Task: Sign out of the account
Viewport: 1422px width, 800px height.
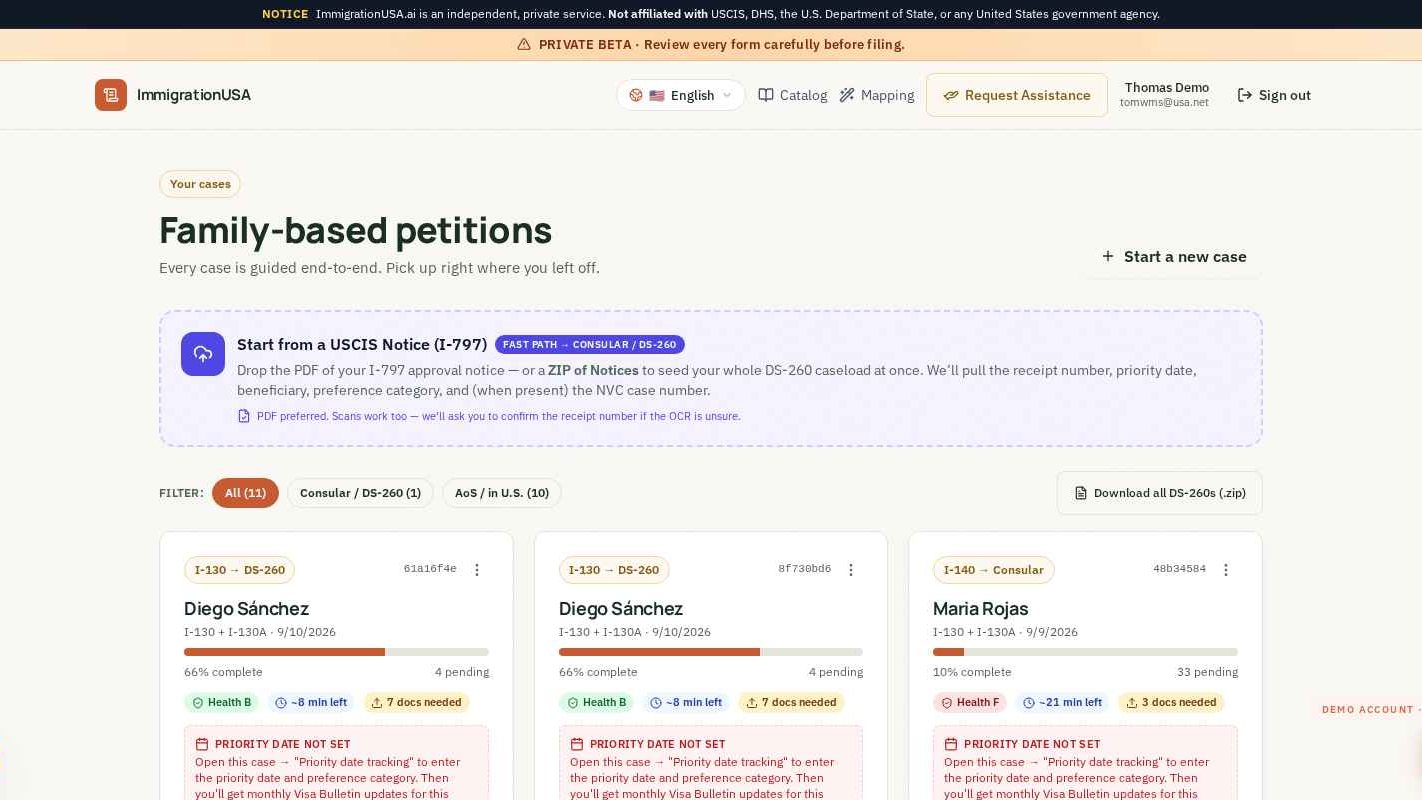Action: click(1274, 95)
